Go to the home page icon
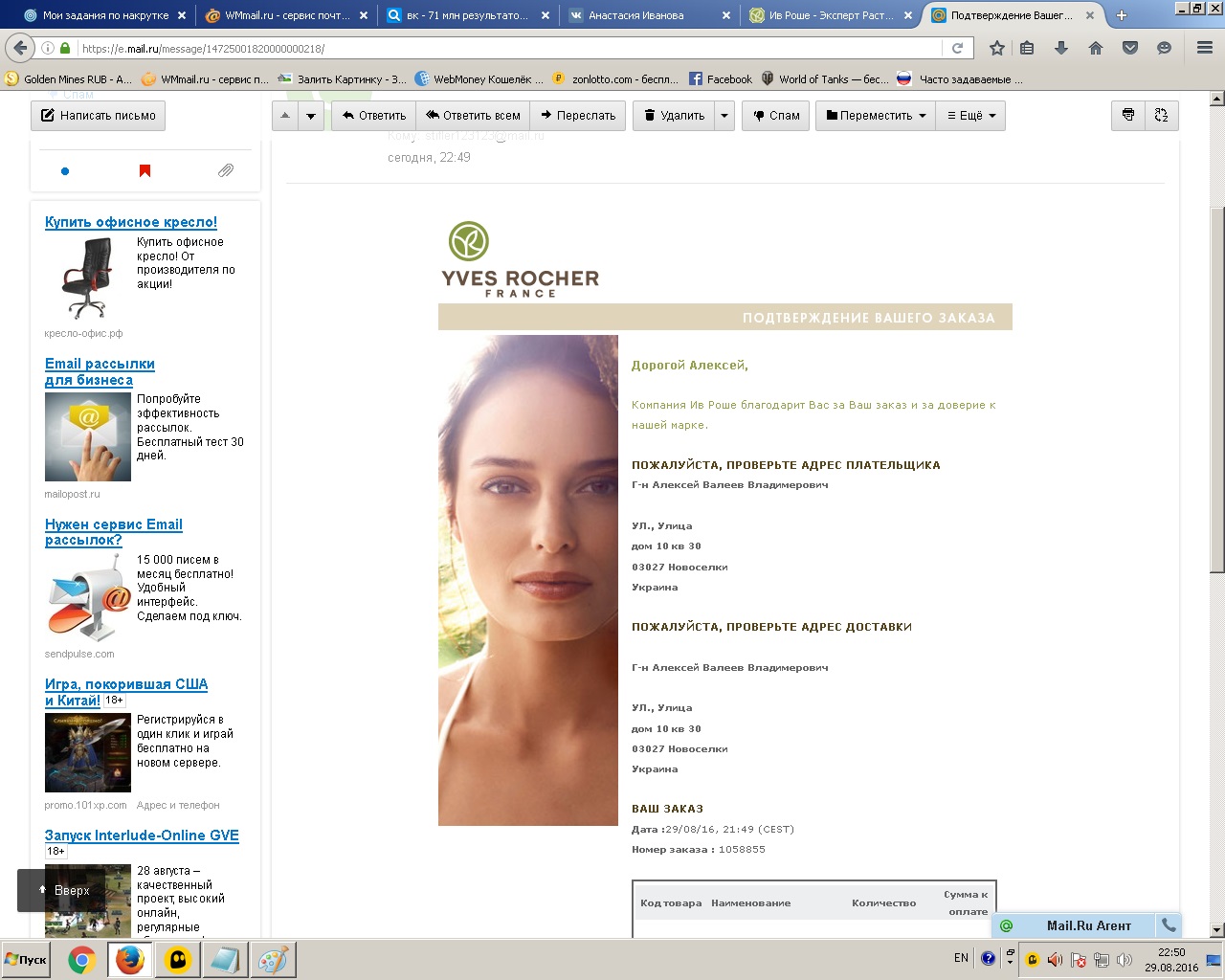The image size is (1225, 980). coord(1096,48)
